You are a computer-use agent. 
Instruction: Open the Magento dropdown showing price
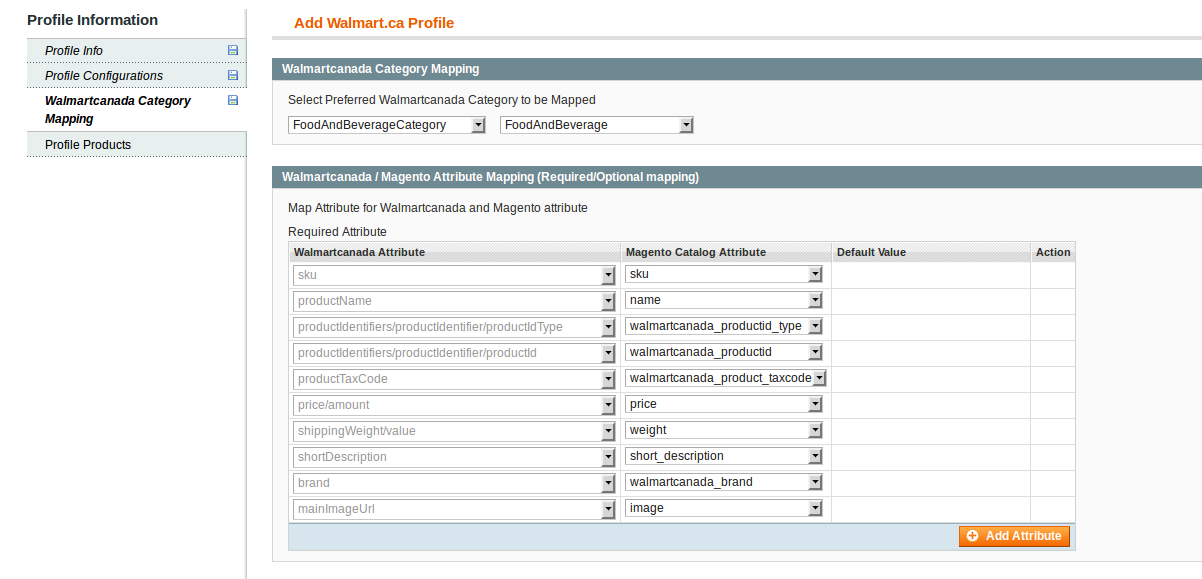click(x=724, y=404)
